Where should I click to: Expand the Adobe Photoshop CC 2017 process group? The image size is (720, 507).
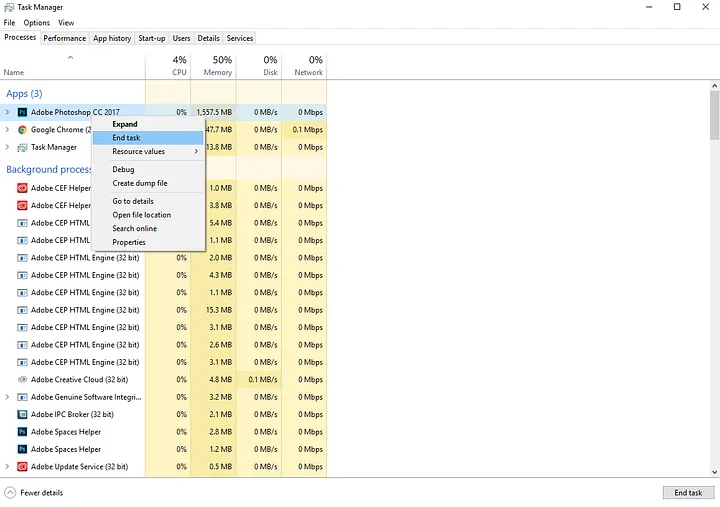click(7, 112)
